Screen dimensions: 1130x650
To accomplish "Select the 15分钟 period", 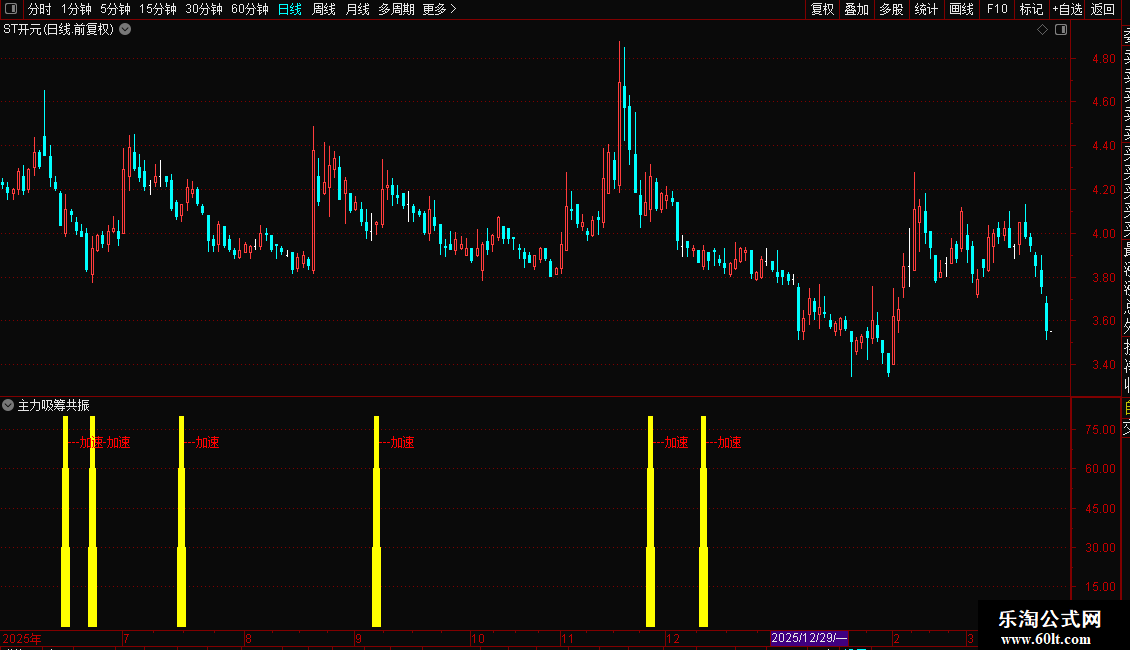I will tap(158, 9).
